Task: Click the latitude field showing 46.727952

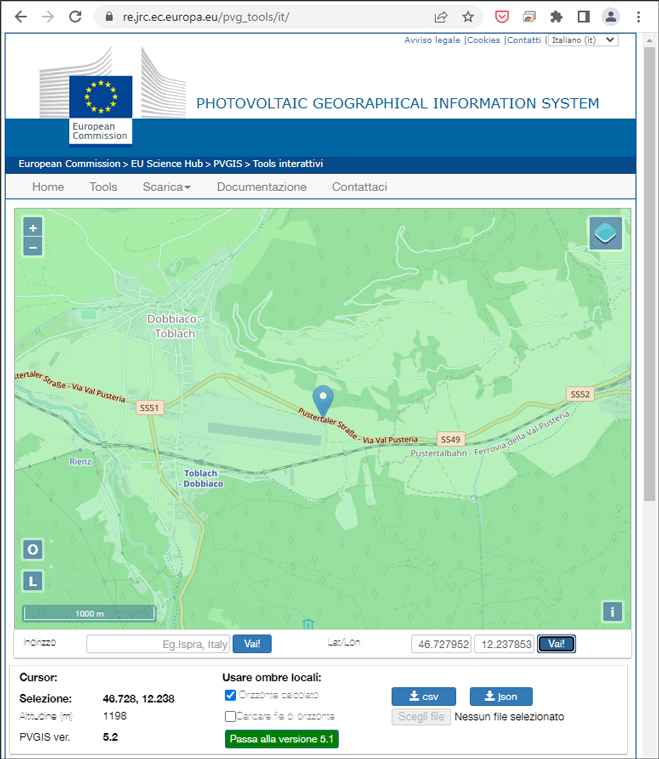Action: pyautogui.click(x=442, y=644)
